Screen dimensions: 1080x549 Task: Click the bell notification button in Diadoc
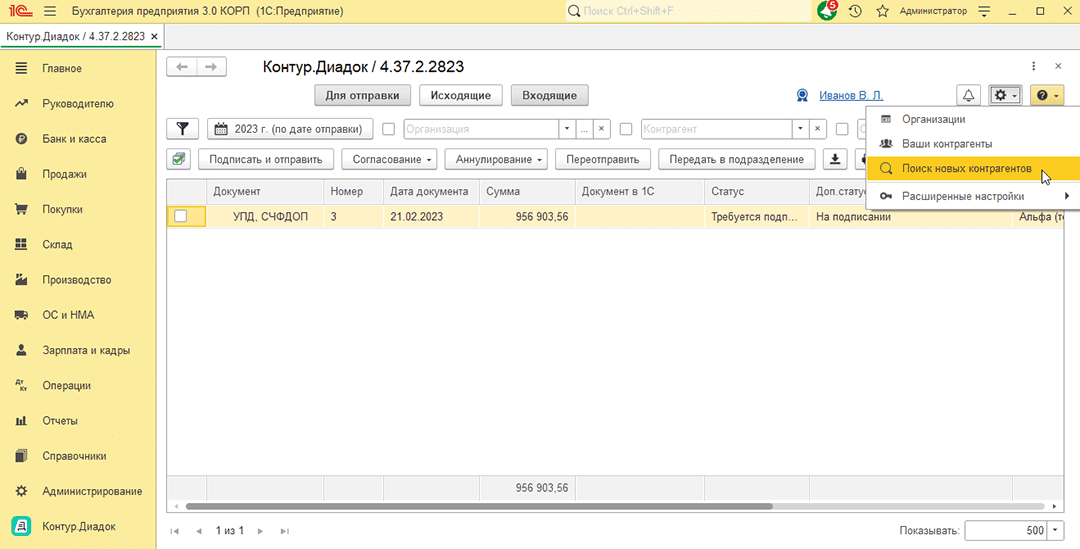pyautogui.click(x=968, y=96)
